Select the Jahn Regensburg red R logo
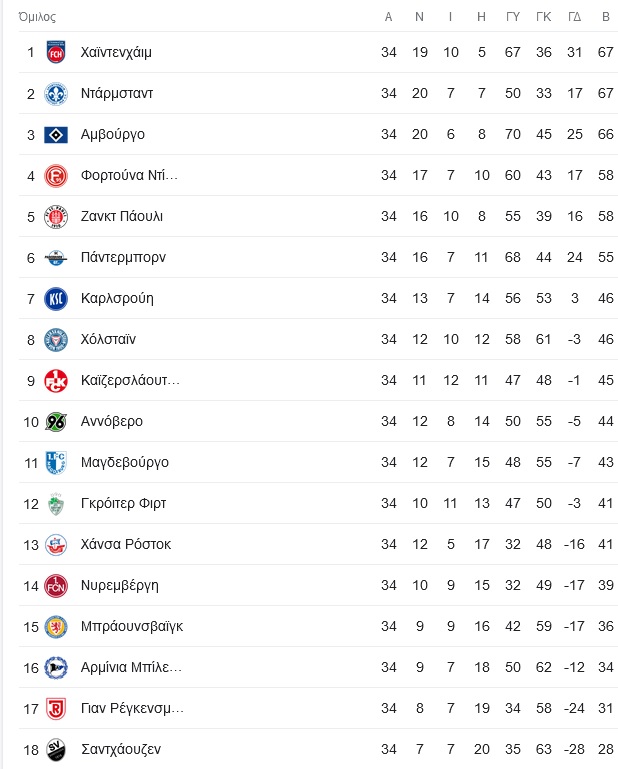Image resolution: width=618 pixels, height=769 pixels. coord(56,709)
